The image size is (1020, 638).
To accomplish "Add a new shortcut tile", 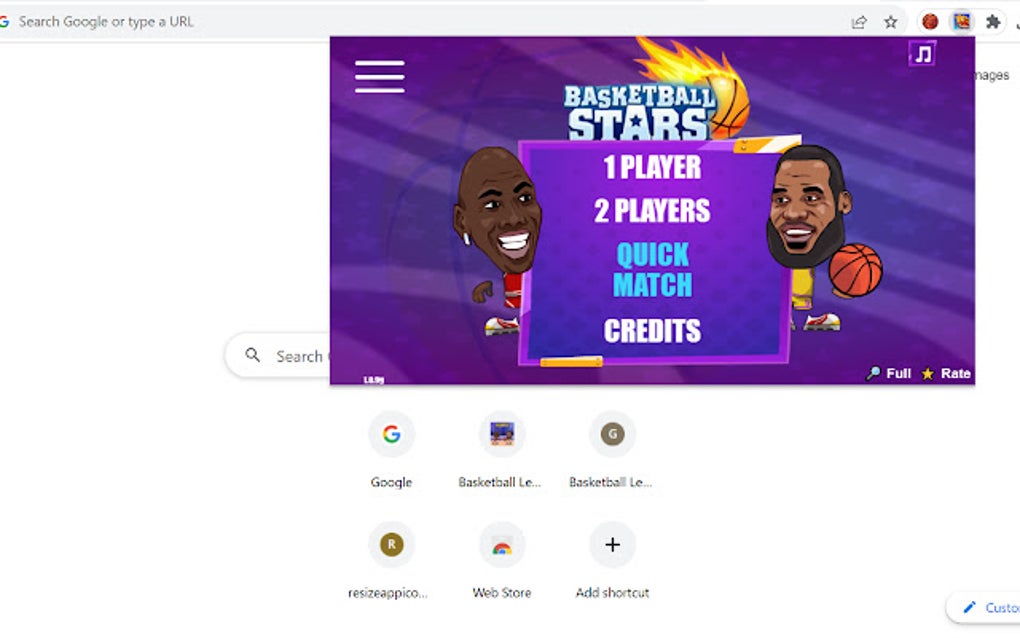I will pyautogui.click(x=612, y=560).
